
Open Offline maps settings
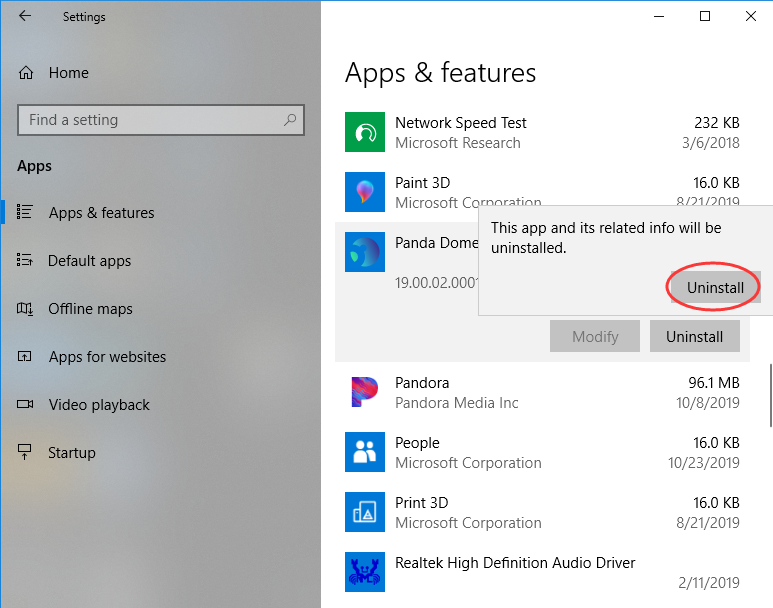pos(90,309)
